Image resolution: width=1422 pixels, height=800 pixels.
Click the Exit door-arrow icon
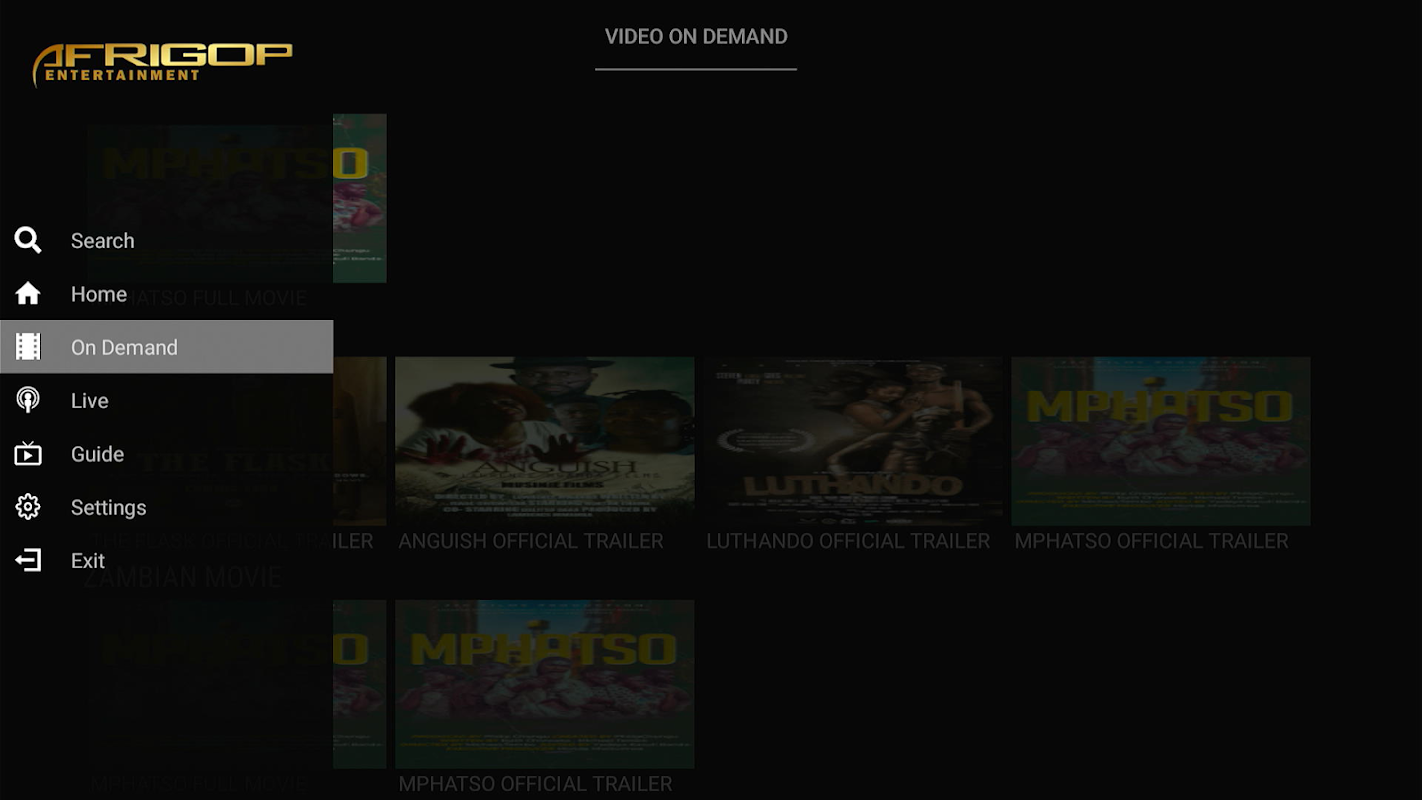click(x=28, y=560)
